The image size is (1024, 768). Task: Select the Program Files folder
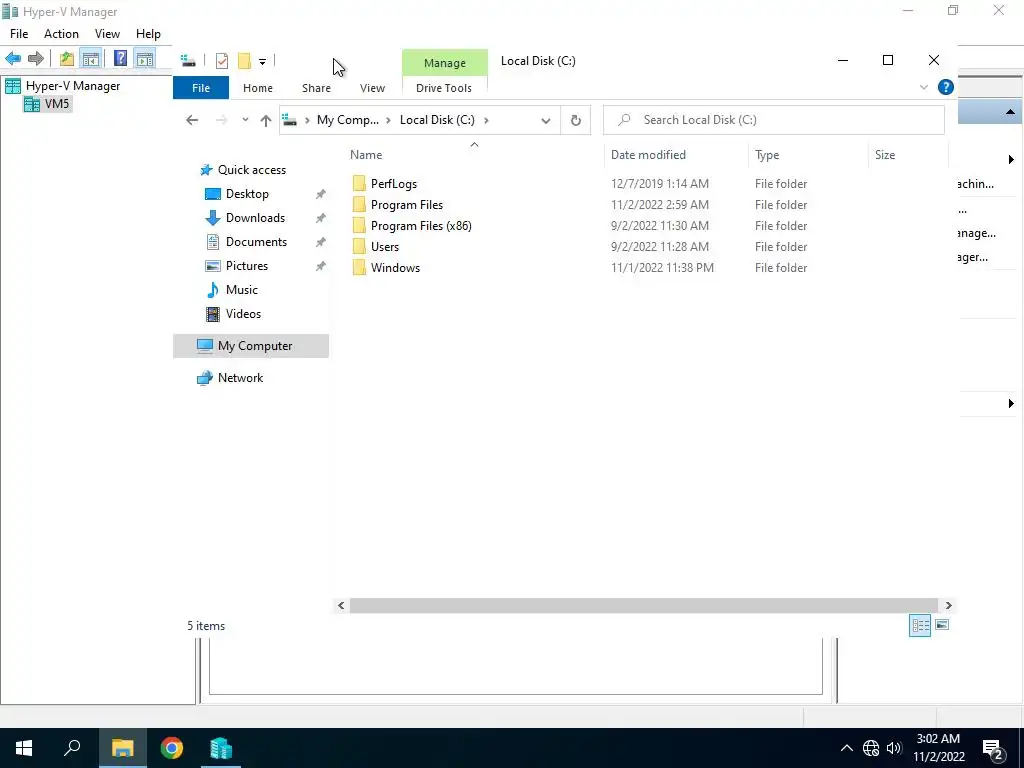[406, 205]
